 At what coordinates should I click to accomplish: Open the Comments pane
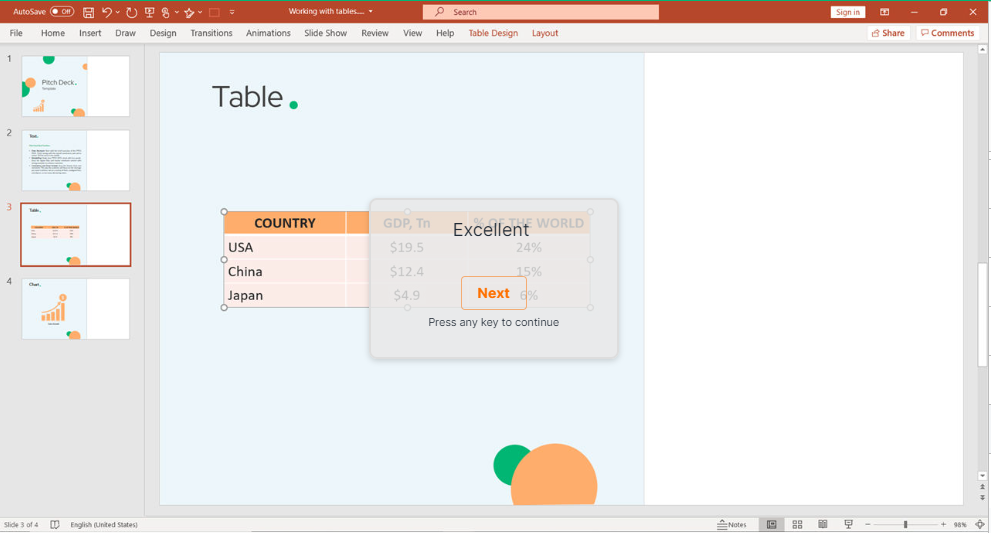point(947,33)
